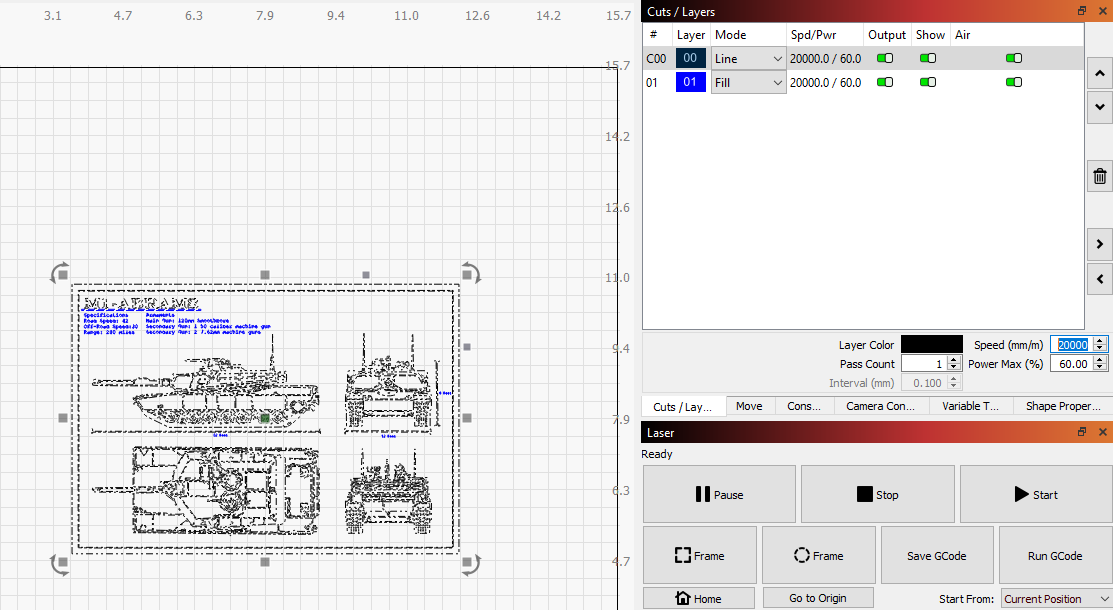
Task: Toggle Output for layer C00
Action: point(885,59)
